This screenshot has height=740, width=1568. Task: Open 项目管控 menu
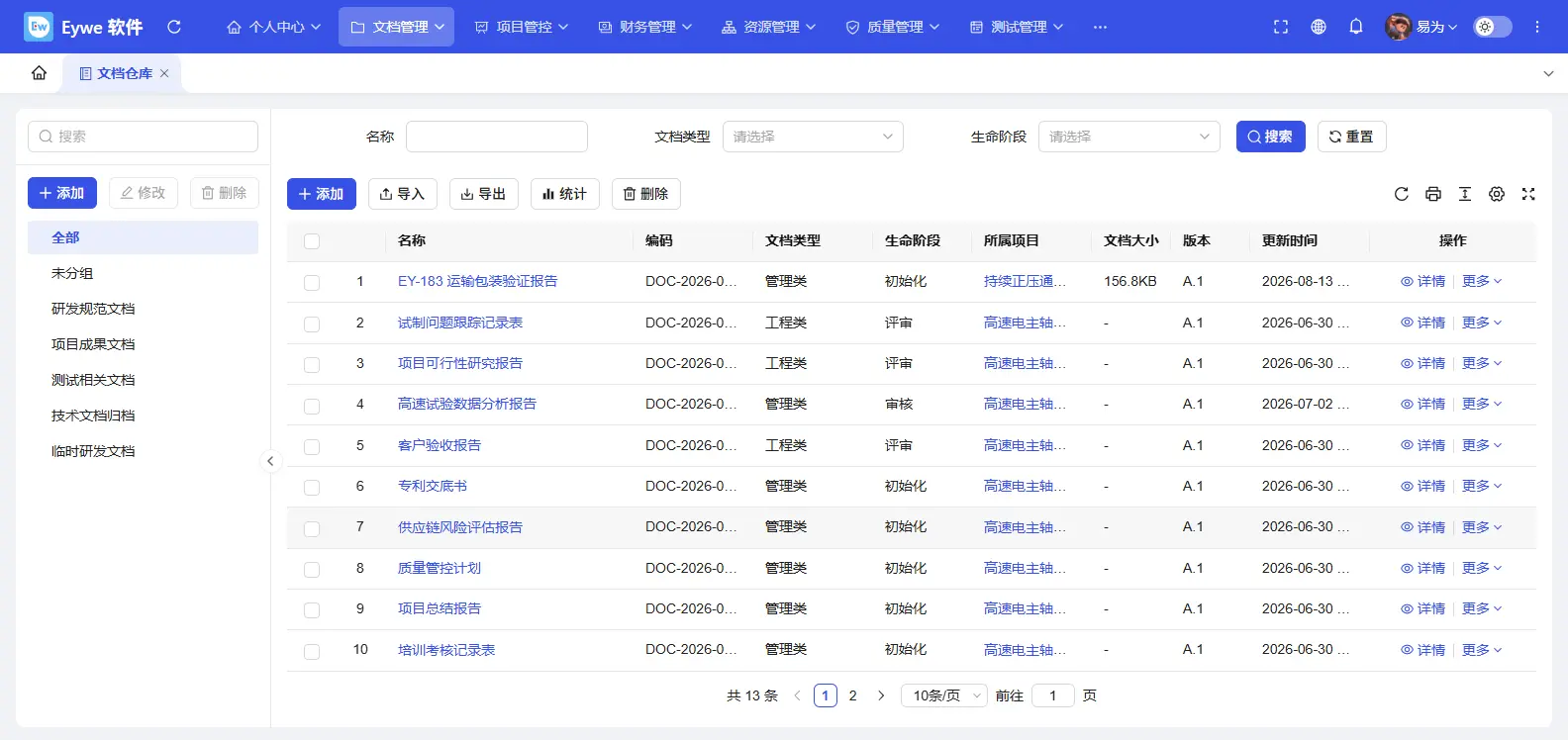click(x=522, y=27)
